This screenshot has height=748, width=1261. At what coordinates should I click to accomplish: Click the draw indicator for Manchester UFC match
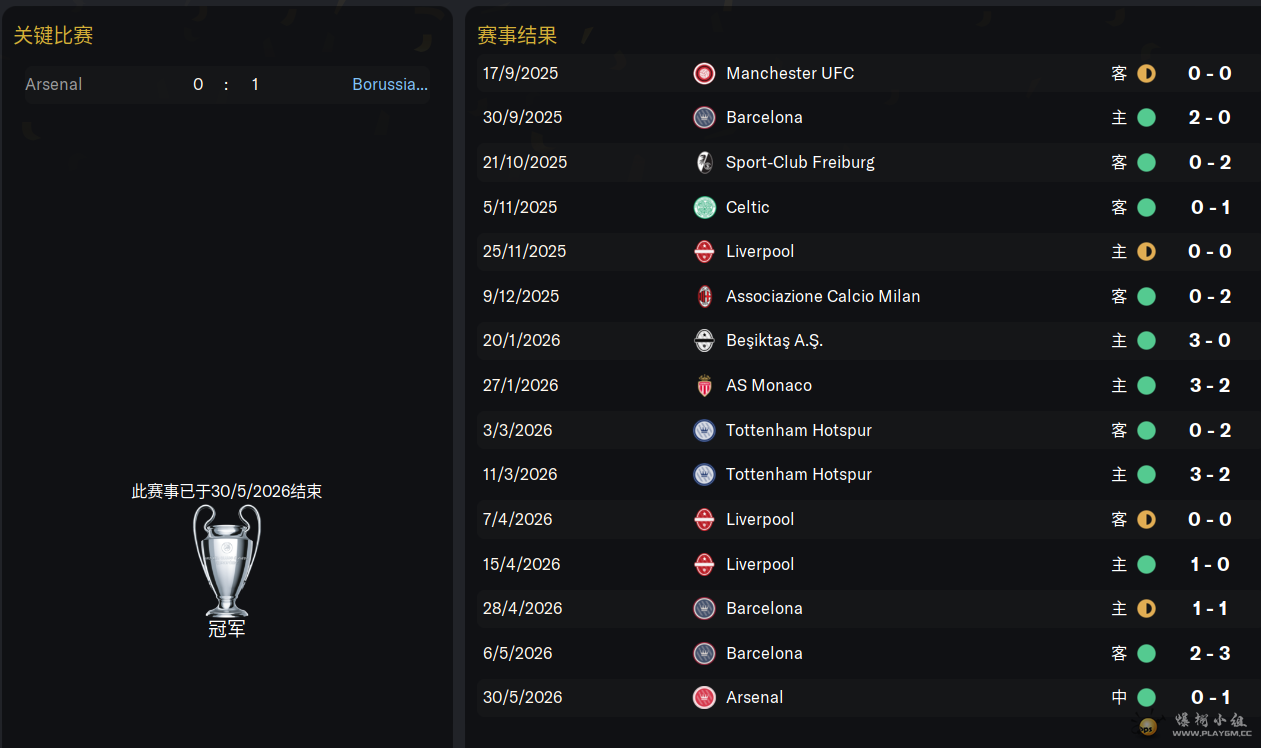coord(1146,73)
